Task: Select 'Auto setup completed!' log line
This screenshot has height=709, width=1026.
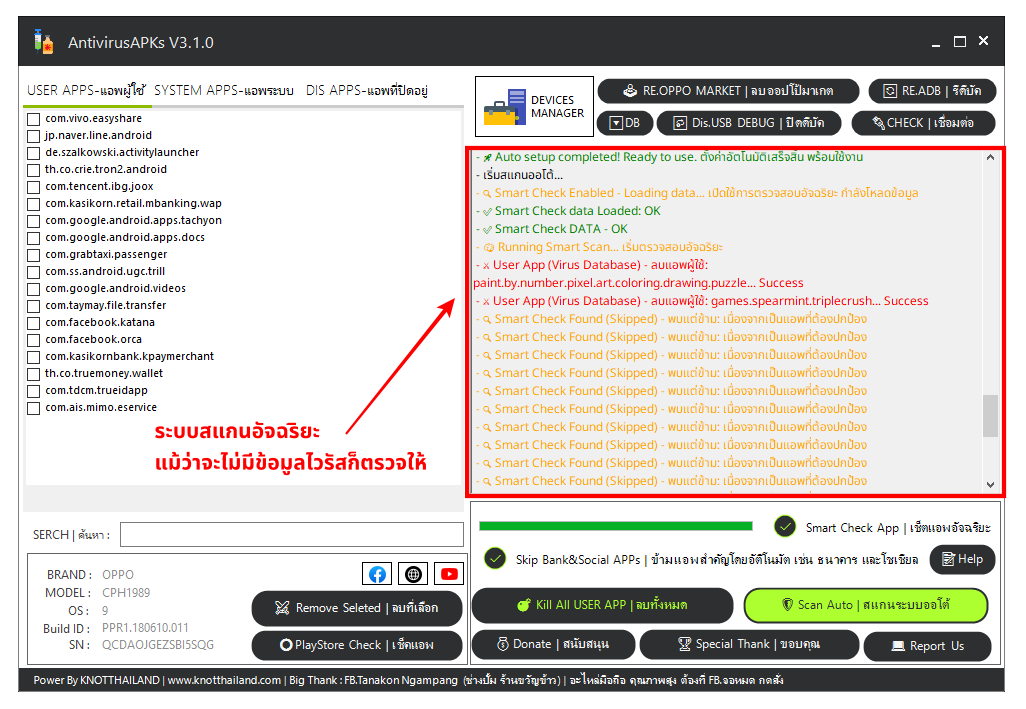Action: pos(669,157)
